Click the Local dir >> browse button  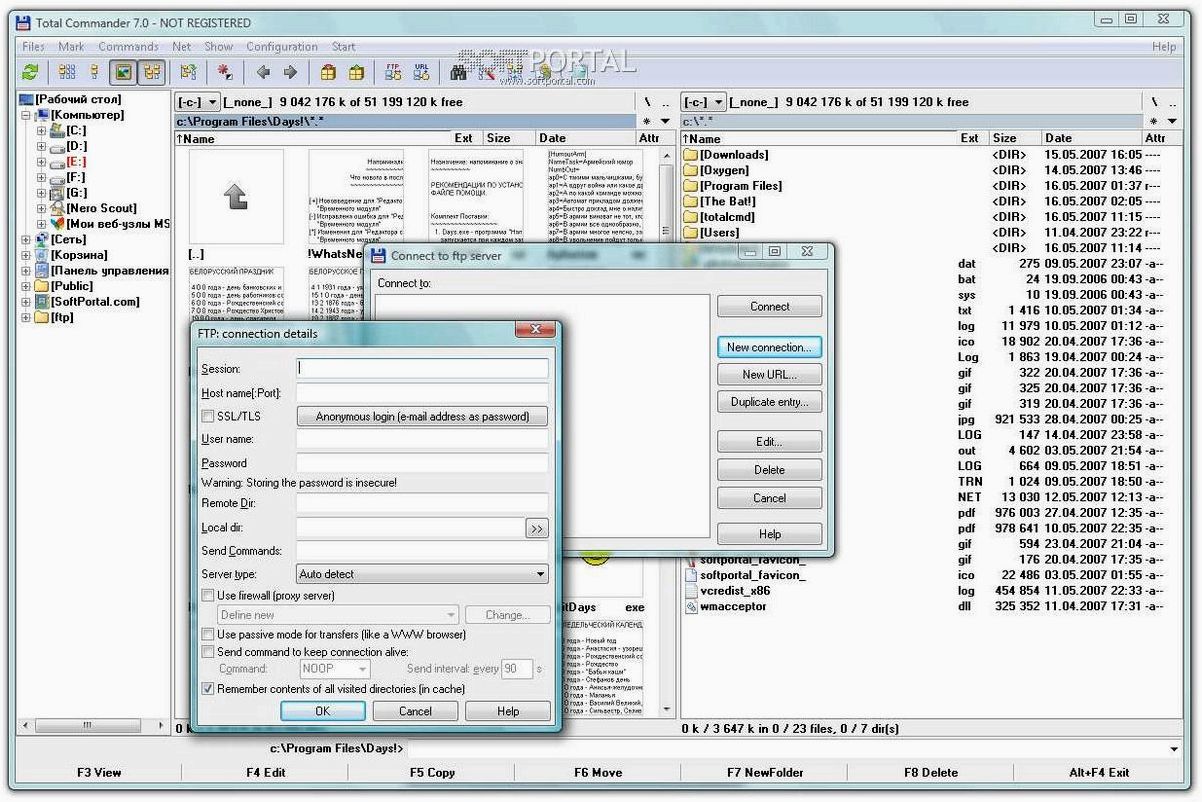point(536,528)
